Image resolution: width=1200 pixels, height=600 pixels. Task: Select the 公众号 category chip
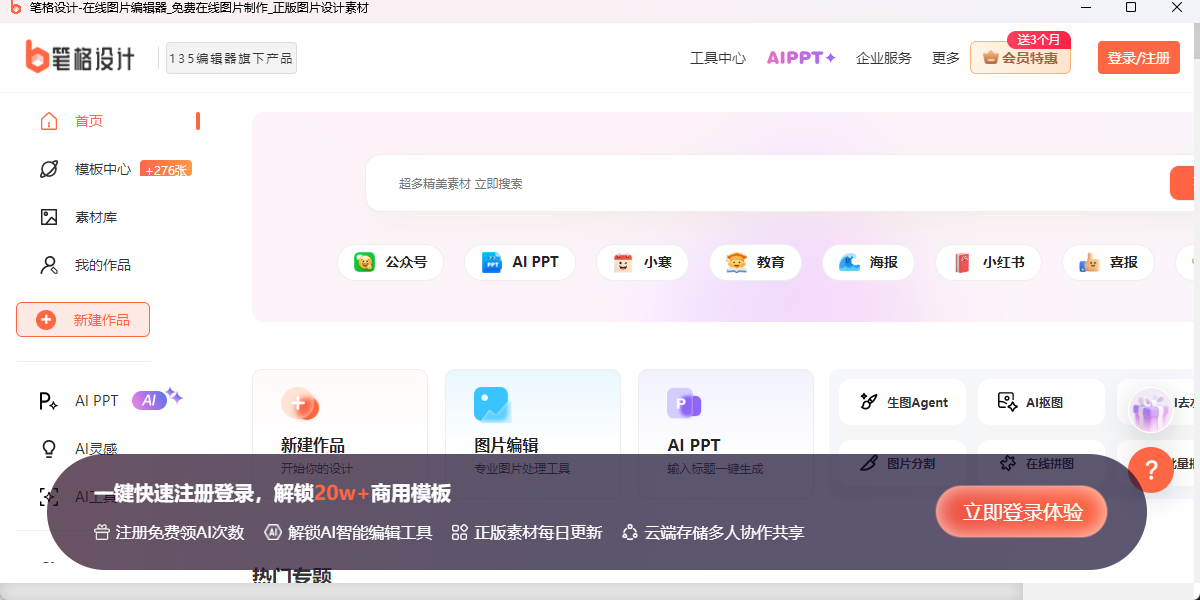point(391,262)
